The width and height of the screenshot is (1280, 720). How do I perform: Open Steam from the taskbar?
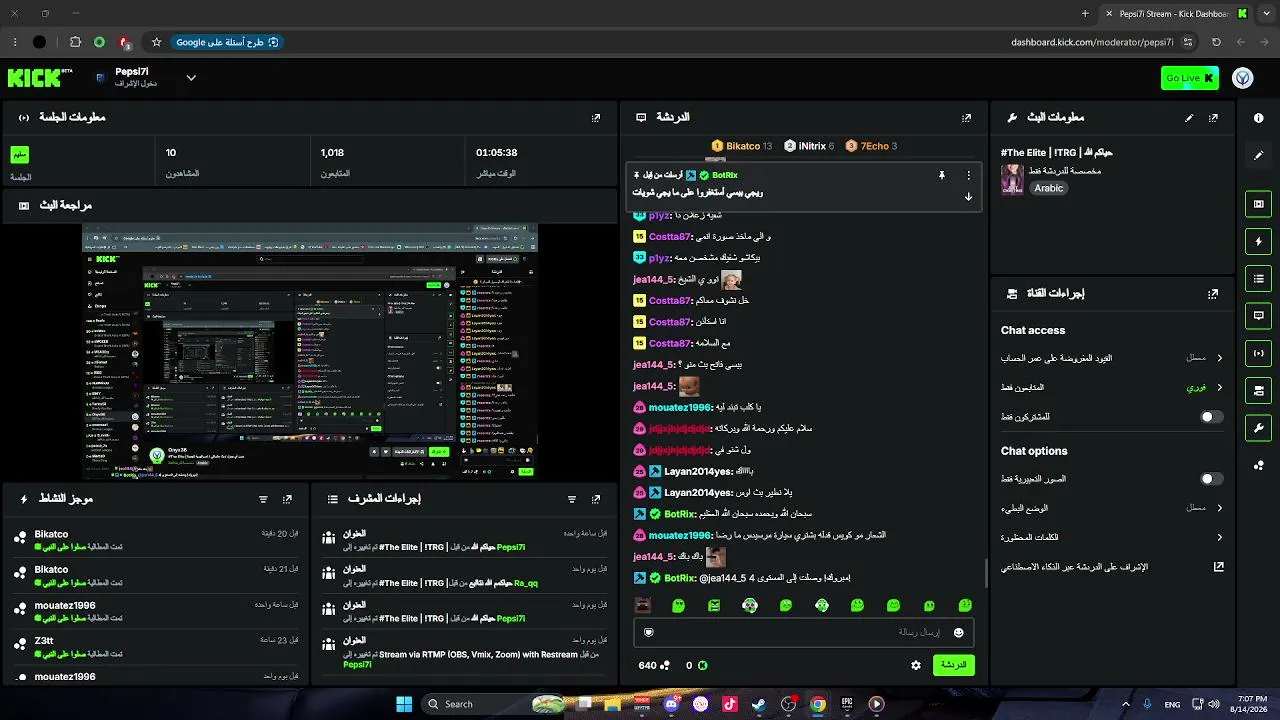coord(759,704)
